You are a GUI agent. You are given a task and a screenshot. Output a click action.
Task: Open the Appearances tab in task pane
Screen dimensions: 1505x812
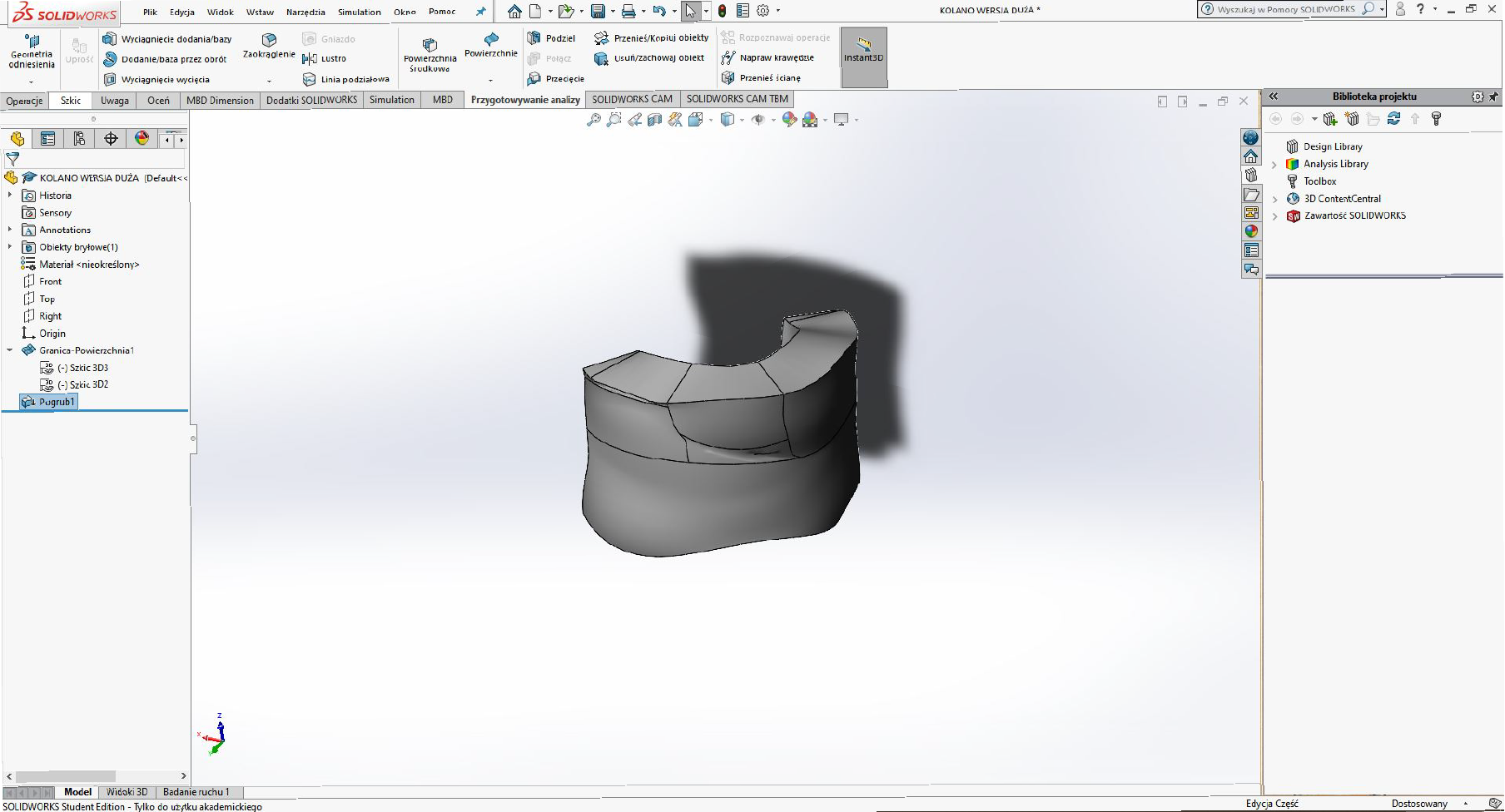(x=1251, y=231)
